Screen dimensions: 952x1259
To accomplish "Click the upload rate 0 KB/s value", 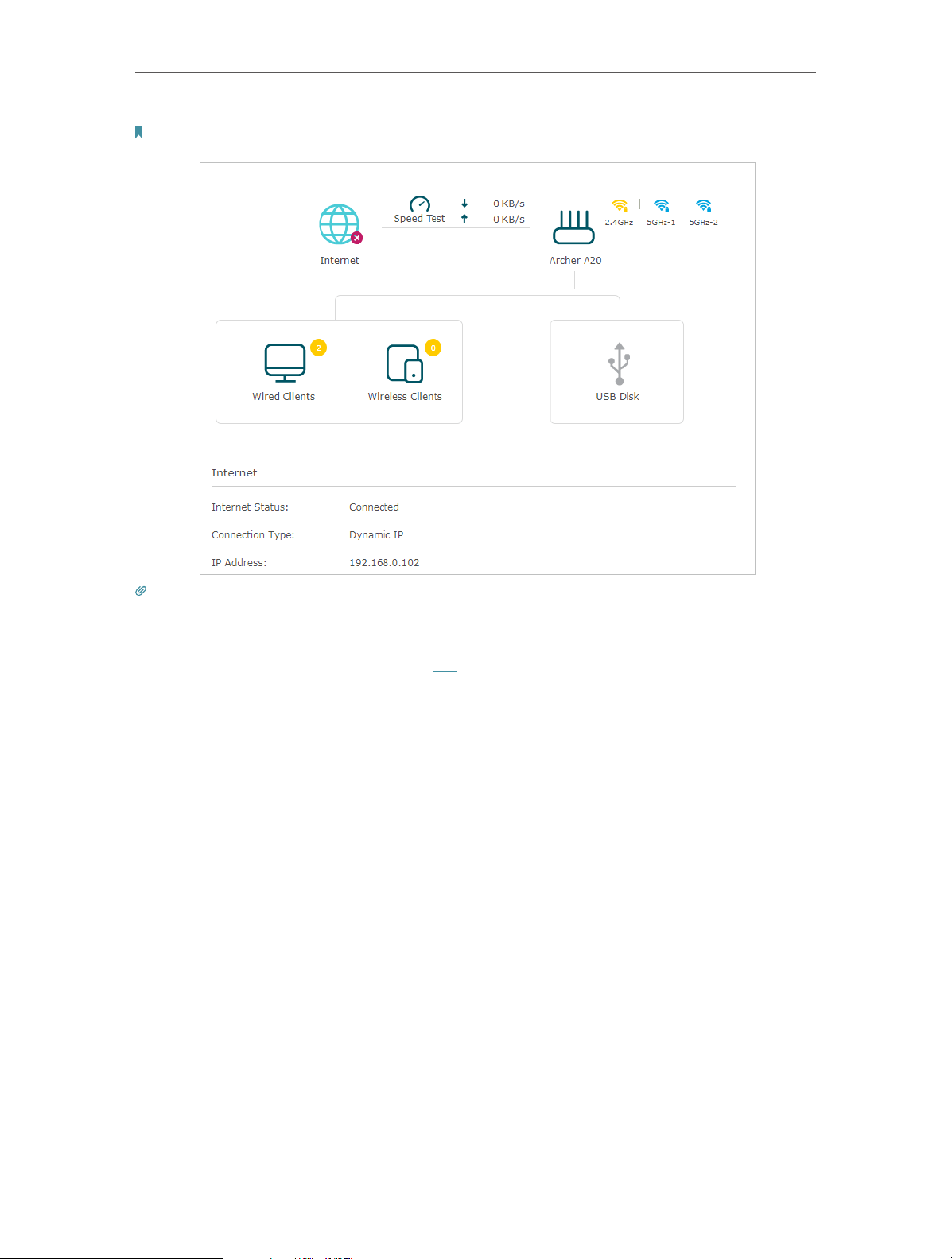I will [509, 219].
